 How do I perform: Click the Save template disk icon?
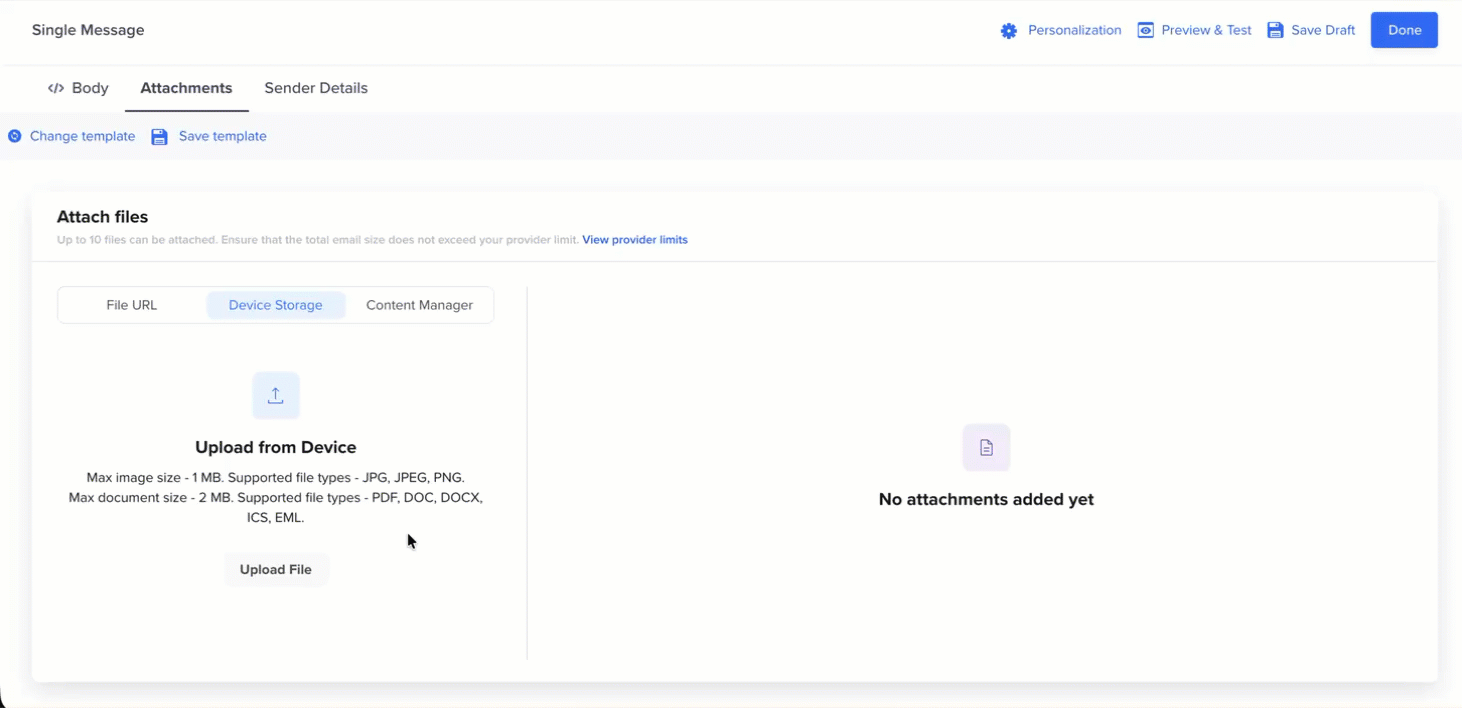(x=159, y=136)
